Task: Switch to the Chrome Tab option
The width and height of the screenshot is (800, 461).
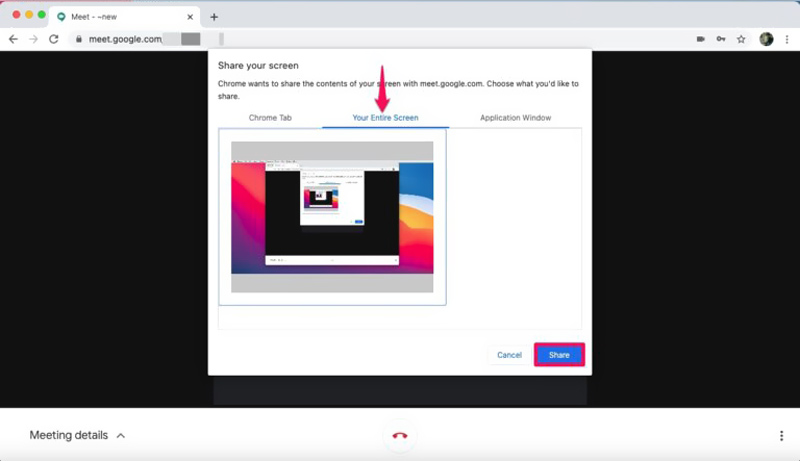Action: click(x=270, y=117)
